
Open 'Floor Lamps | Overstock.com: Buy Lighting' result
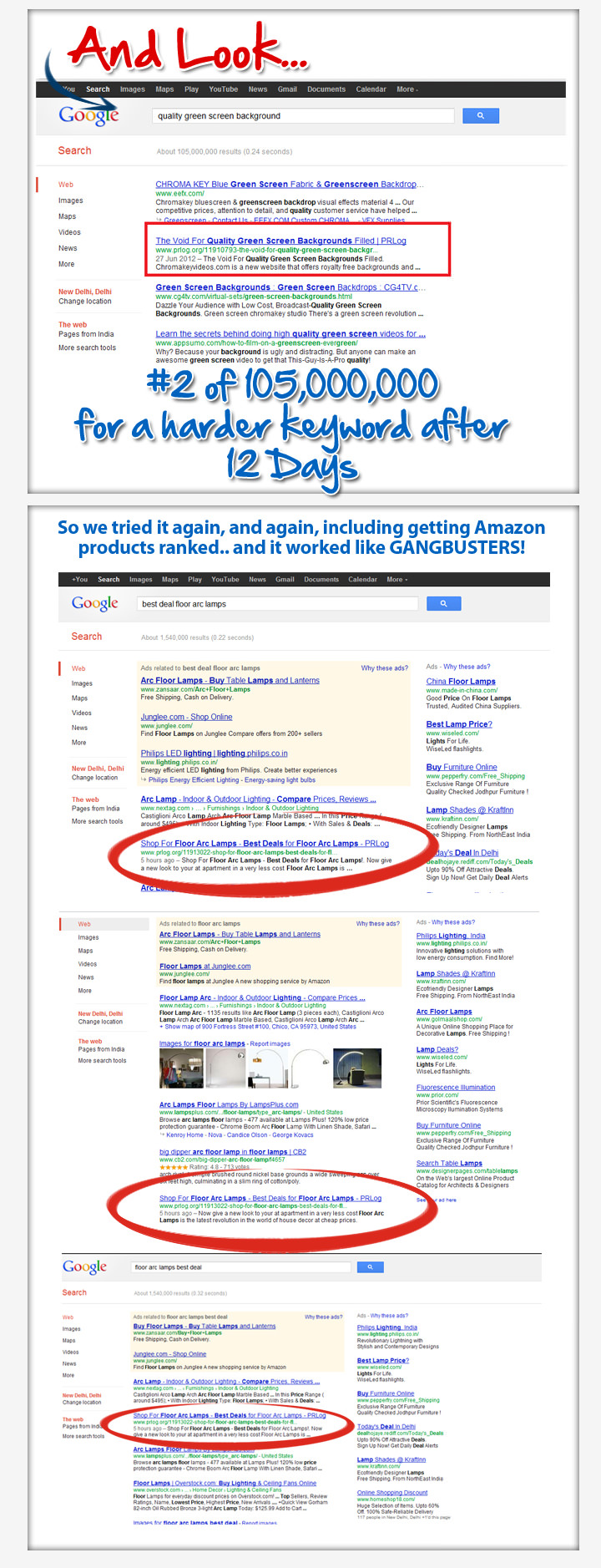pos(225,1483)
